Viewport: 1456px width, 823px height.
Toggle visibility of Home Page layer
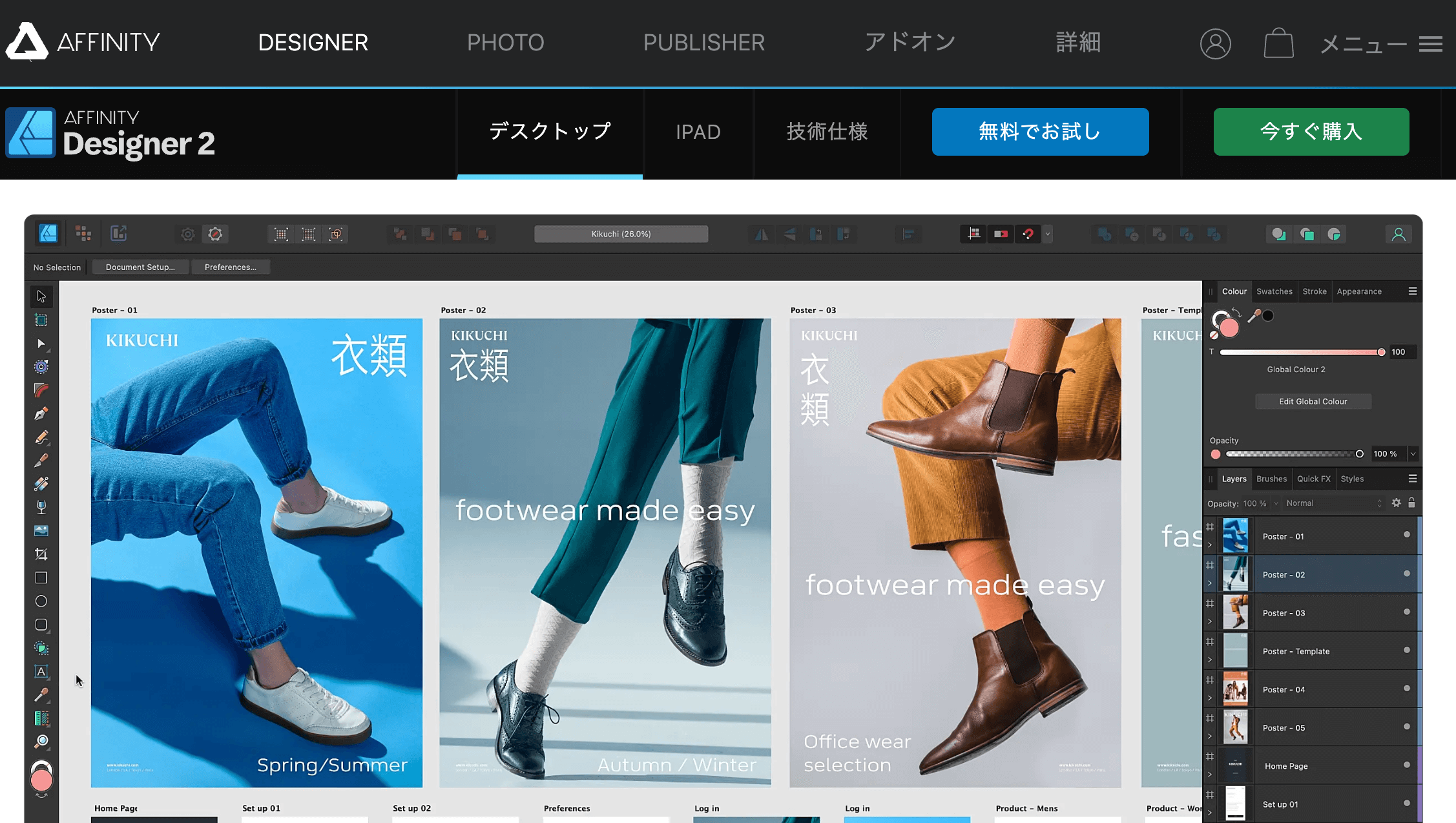pyautogui.click(x=1407, y=764)
